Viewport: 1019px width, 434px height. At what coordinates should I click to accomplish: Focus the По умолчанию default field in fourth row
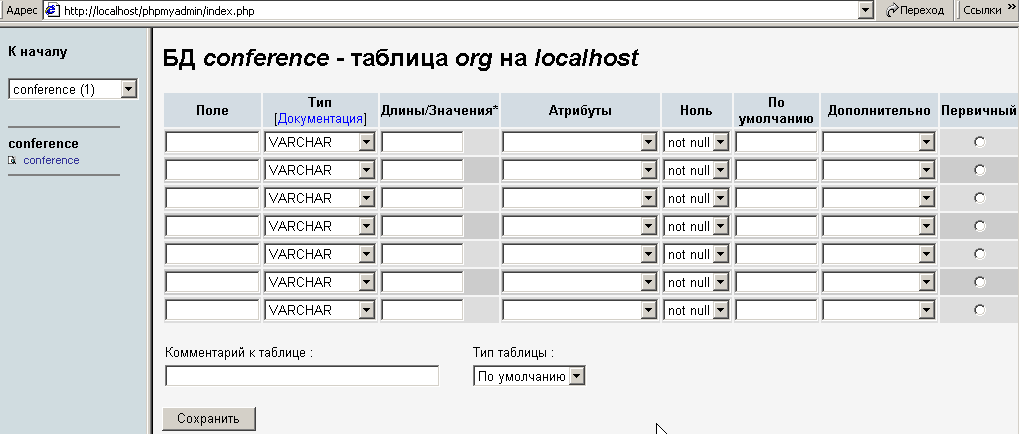pos(776,226)
